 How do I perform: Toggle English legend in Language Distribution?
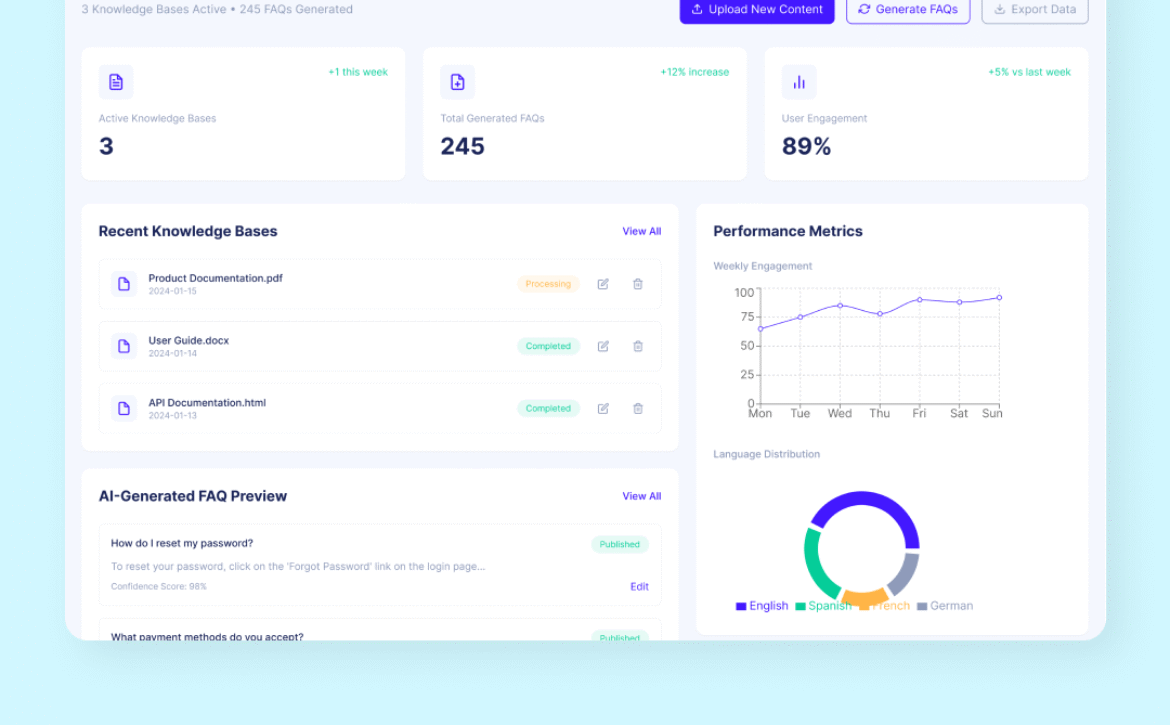click(x=762, y=606)
